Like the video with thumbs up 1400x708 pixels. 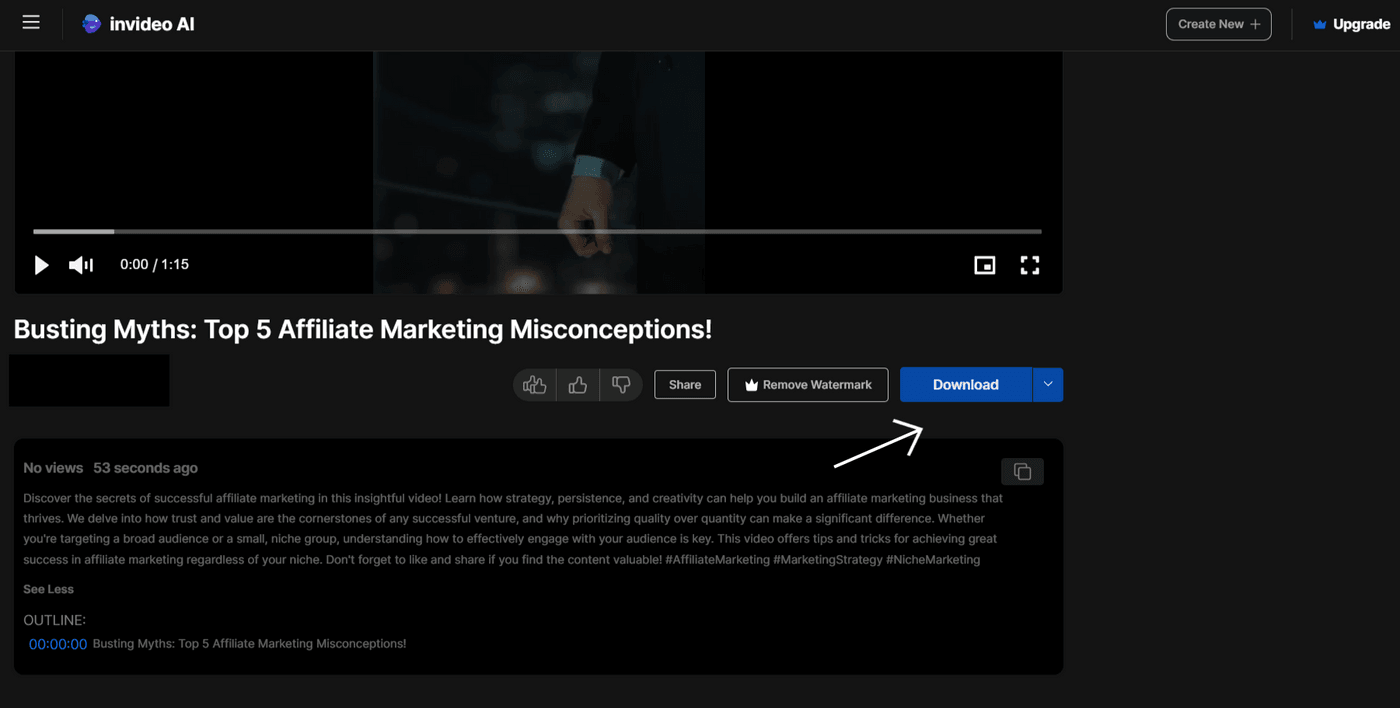coord(577,384)
